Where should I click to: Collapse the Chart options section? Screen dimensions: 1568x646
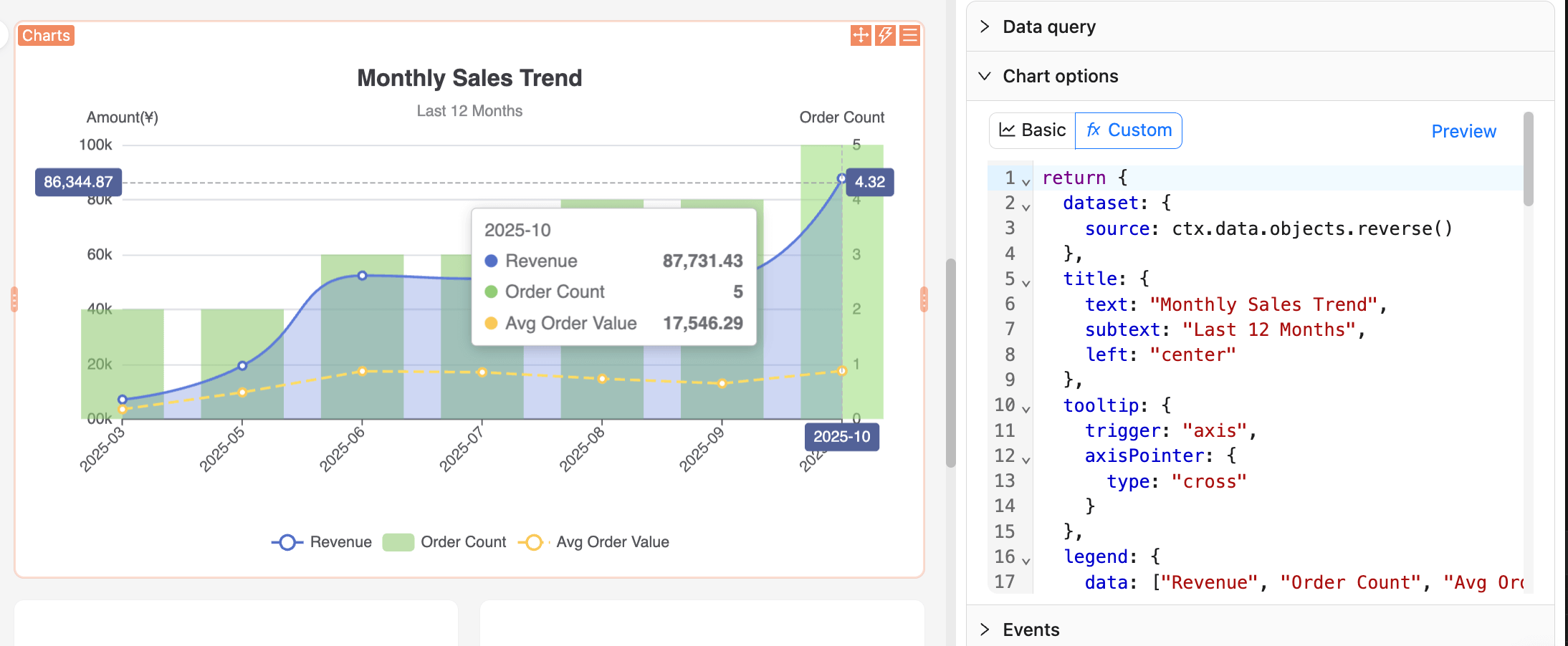coord(1059,76)
